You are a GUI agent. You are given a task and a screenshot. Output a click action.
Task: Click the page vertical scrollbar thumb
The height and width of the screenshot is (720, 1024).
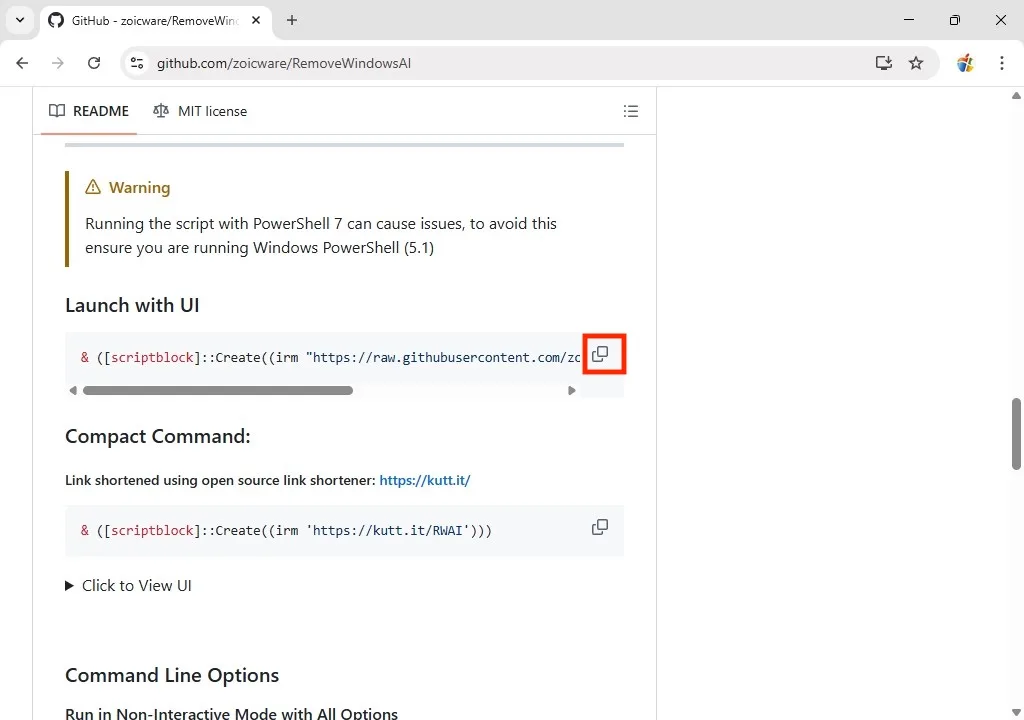(x=1016, y=434)
